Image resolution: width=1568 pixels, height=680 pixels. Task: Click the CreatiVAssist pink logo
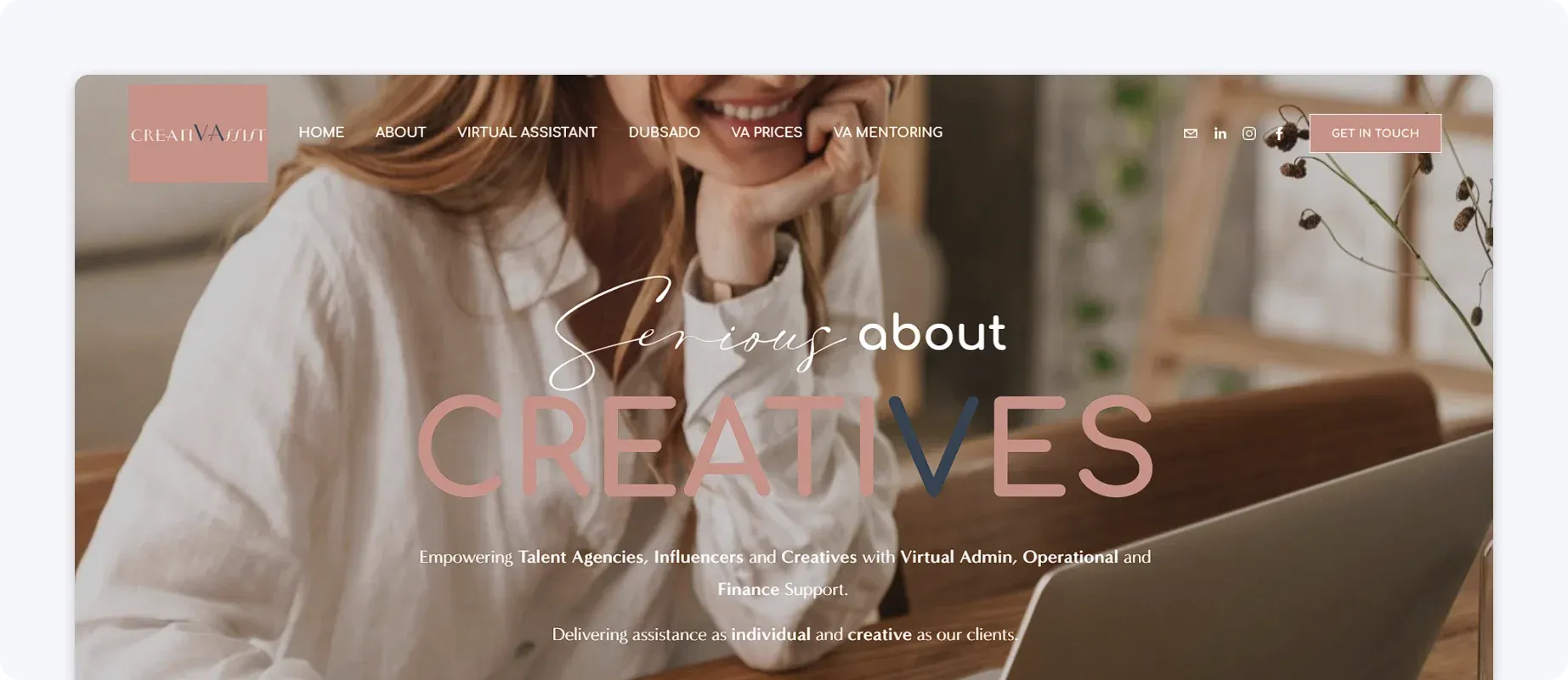point(198,133)
